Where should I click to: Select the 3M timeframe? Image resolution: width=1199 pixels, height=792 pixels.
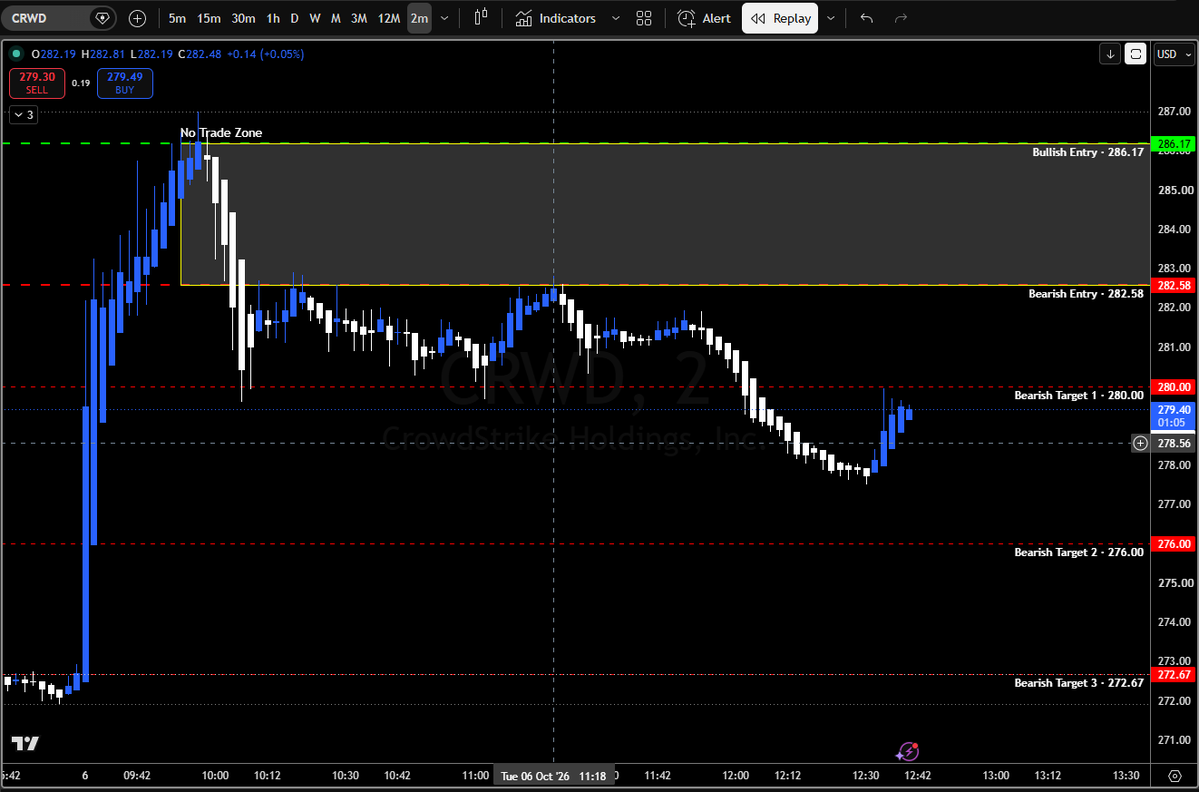pyautogui.click(x=359, y=18)
